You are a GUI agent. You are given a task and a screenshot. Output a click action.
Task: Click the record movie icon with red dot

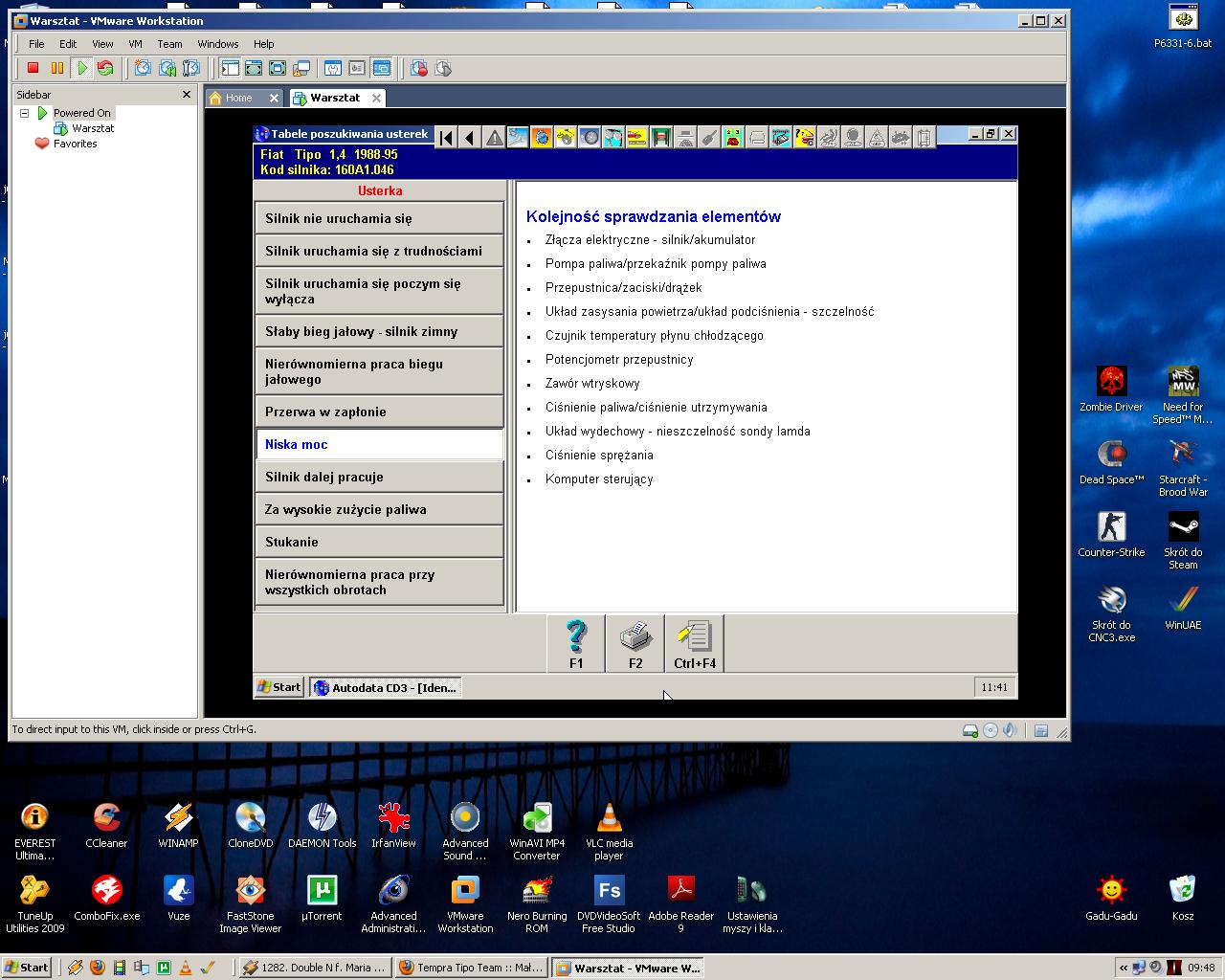pos(419,68)
